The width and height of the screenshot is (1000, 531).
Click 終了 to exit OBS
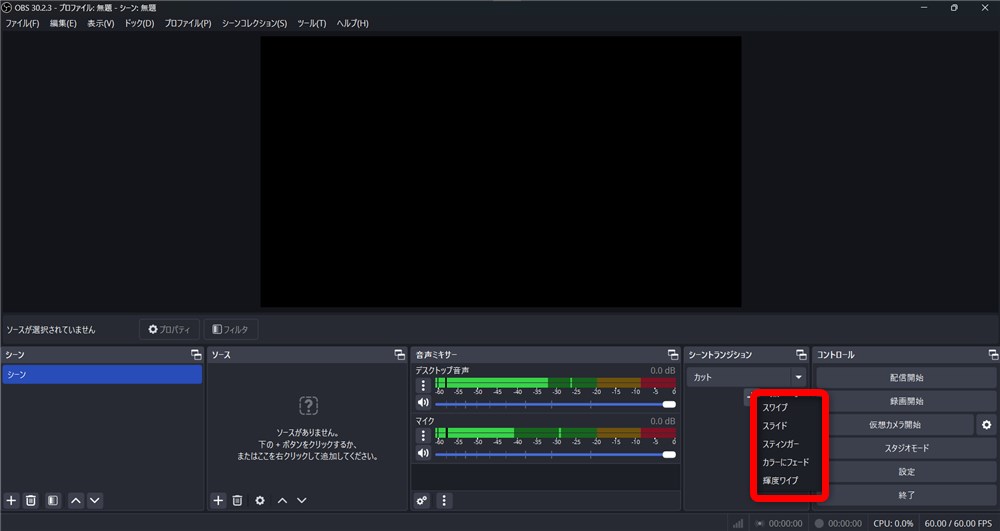click(x=906, y=495)
